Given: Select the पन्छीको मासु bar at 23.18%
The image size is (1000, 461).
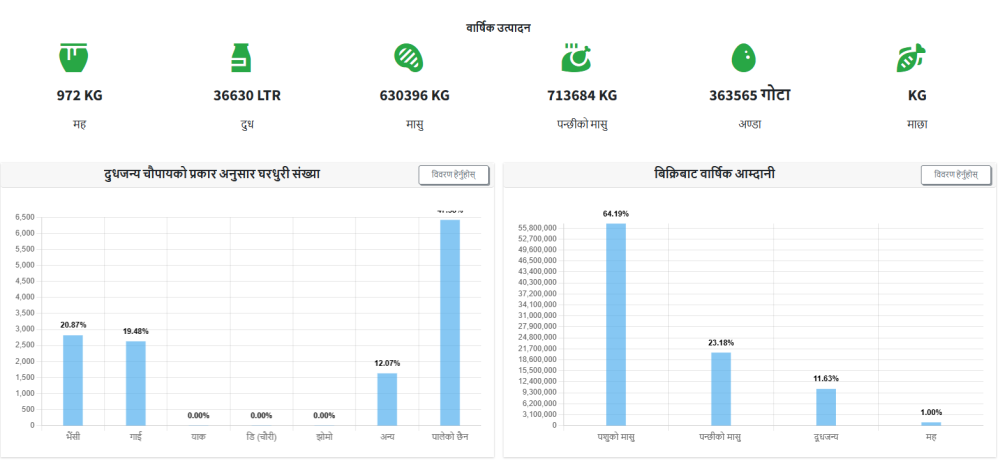Looking at the screenshot, I should [721, 388].
